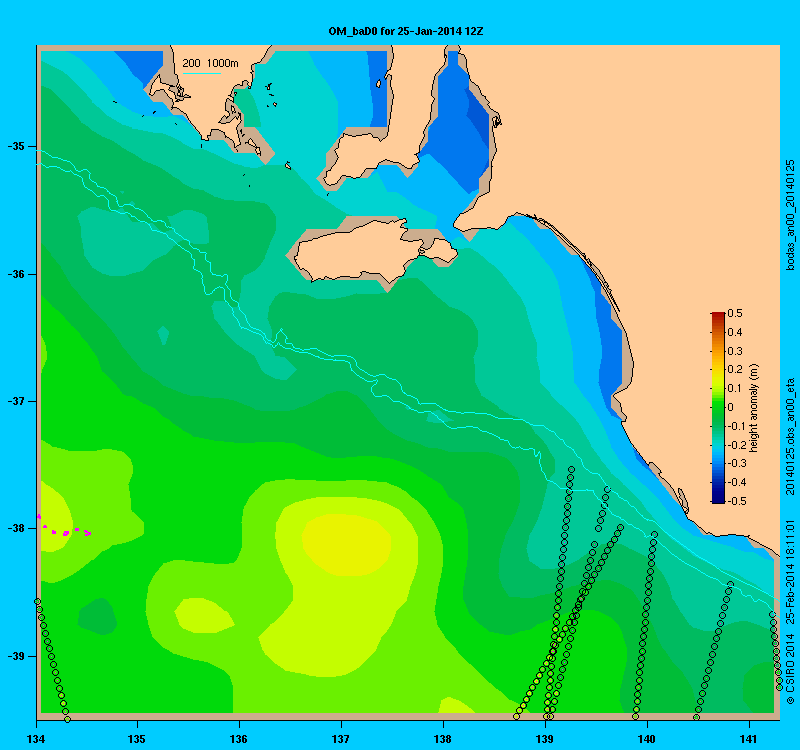Click the colorbar tick label "0.3"
The width and height of the screenshot is (800, 750).
click(735, 351)
